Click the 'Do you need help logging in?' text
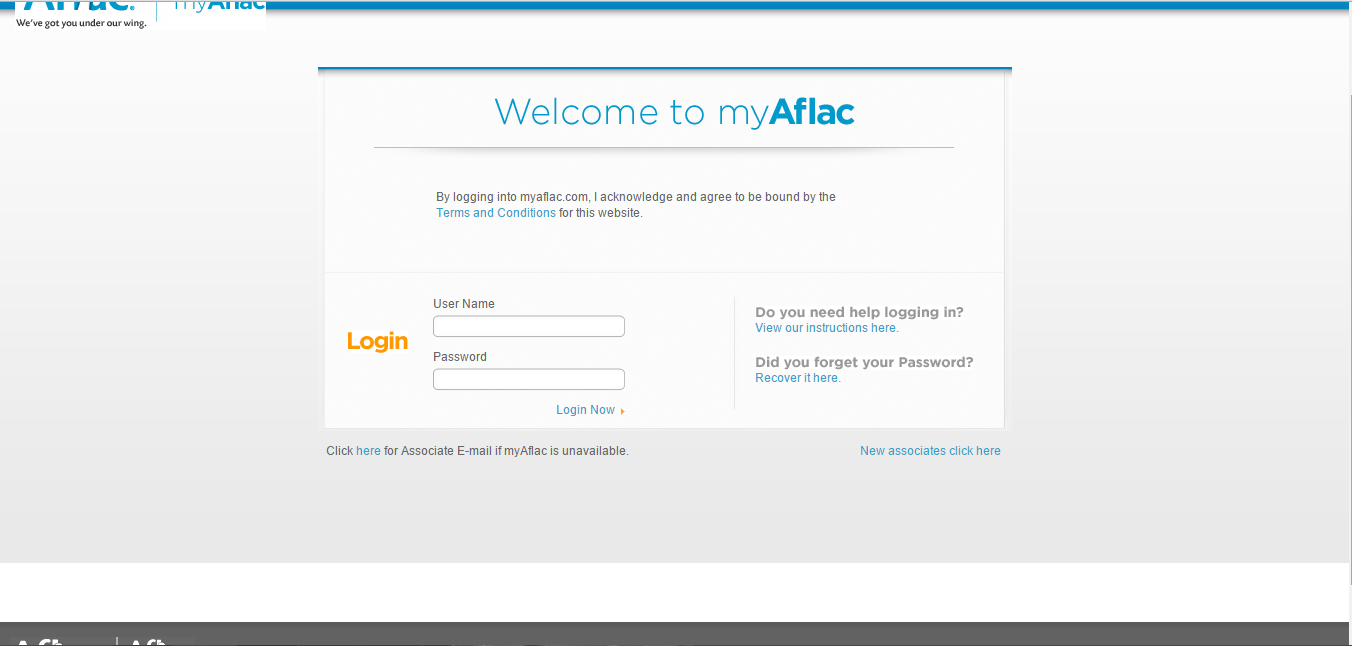 860,312
